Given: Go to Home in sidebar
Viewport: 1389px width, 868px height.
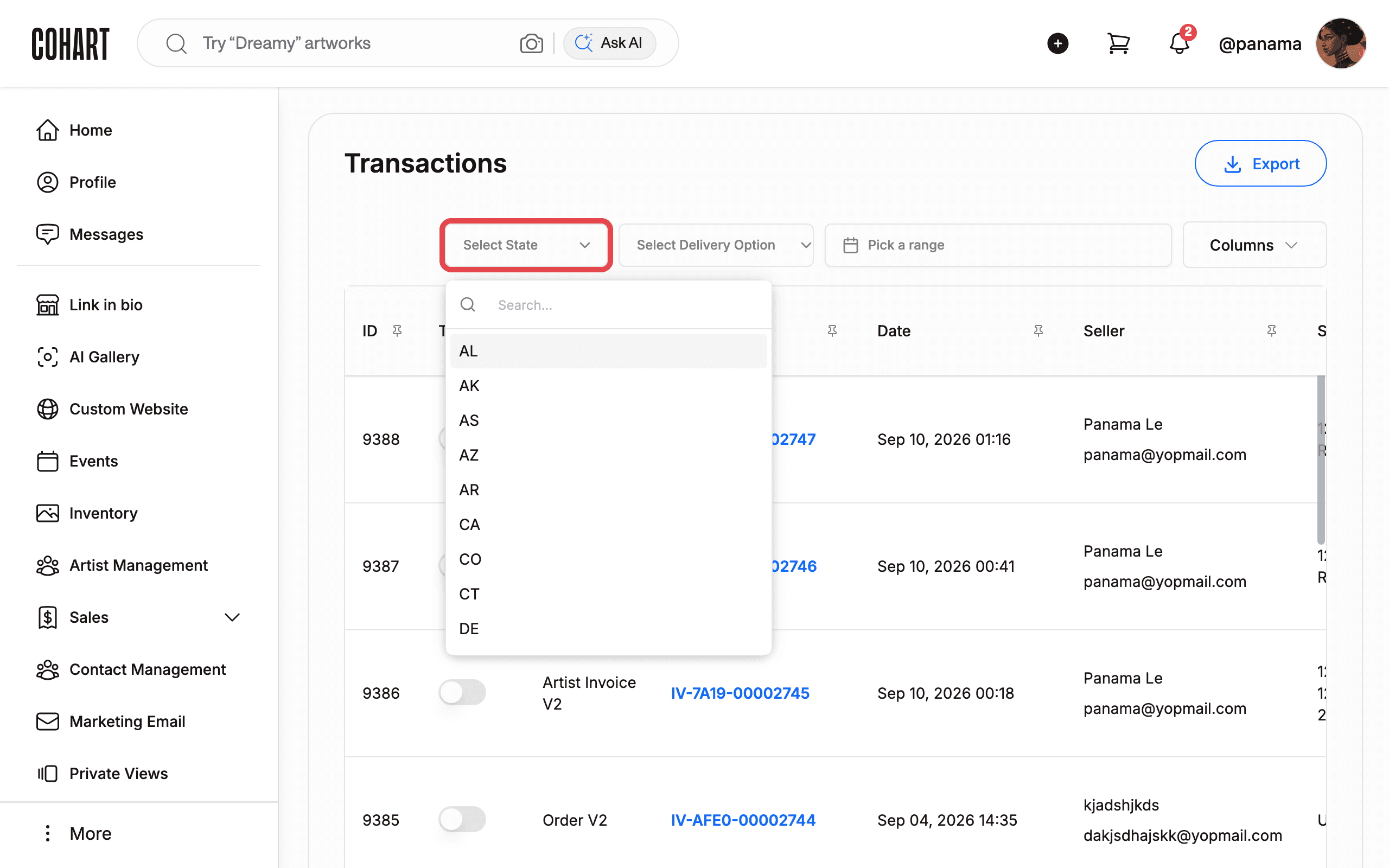Looking at the screenshot, I should click(x=90, y=130).
